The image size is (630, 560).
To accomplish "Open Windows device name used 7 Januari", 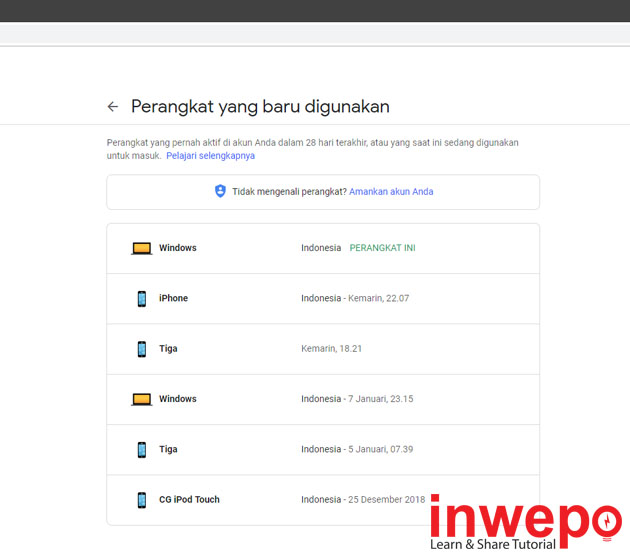I will [177, 399].
